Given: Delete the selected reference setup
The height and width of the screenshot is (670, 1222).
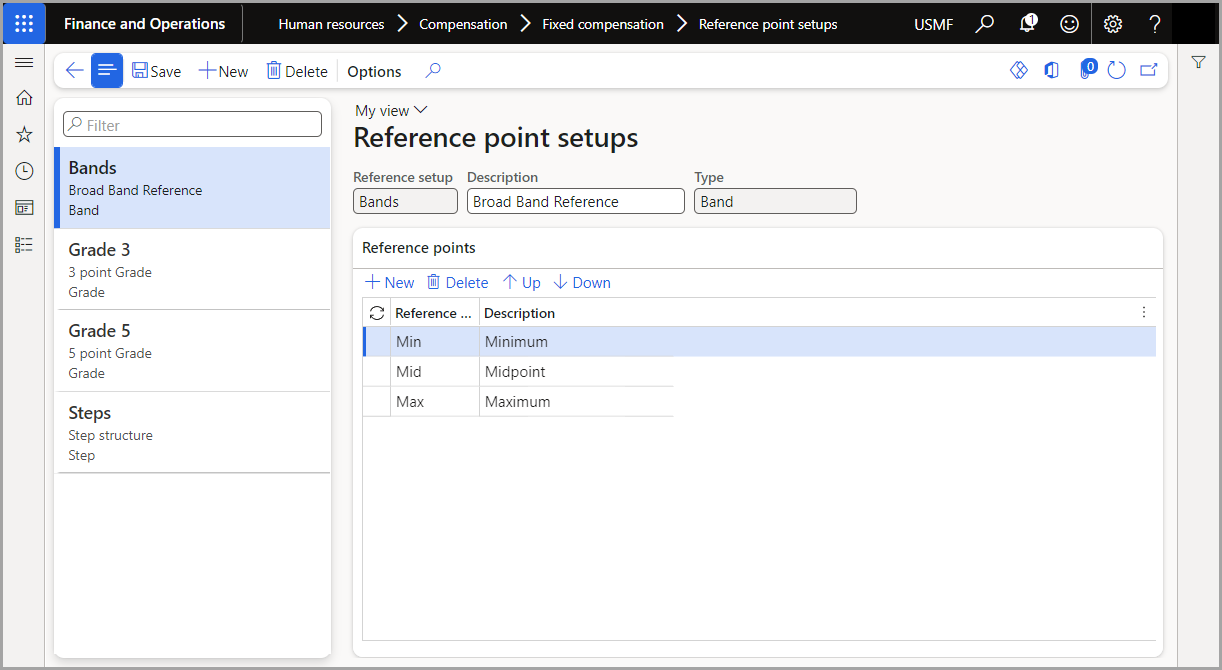Looking at the screenshot, I should tap(297, 71).
